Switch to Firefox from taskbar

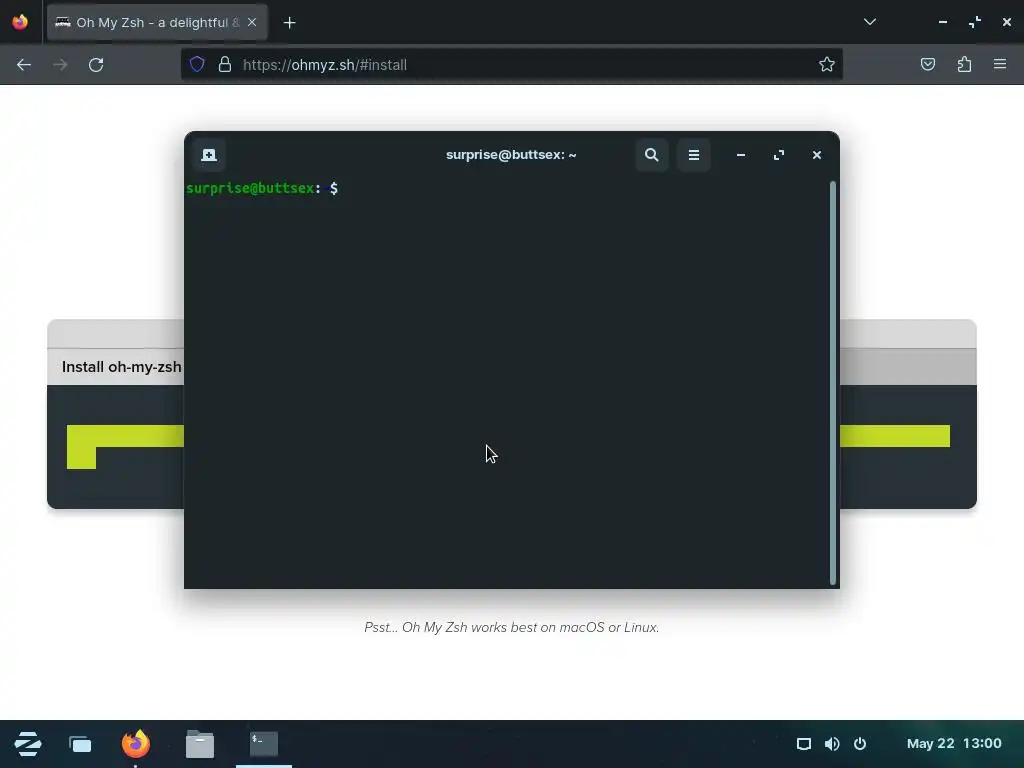click(136, 744)
